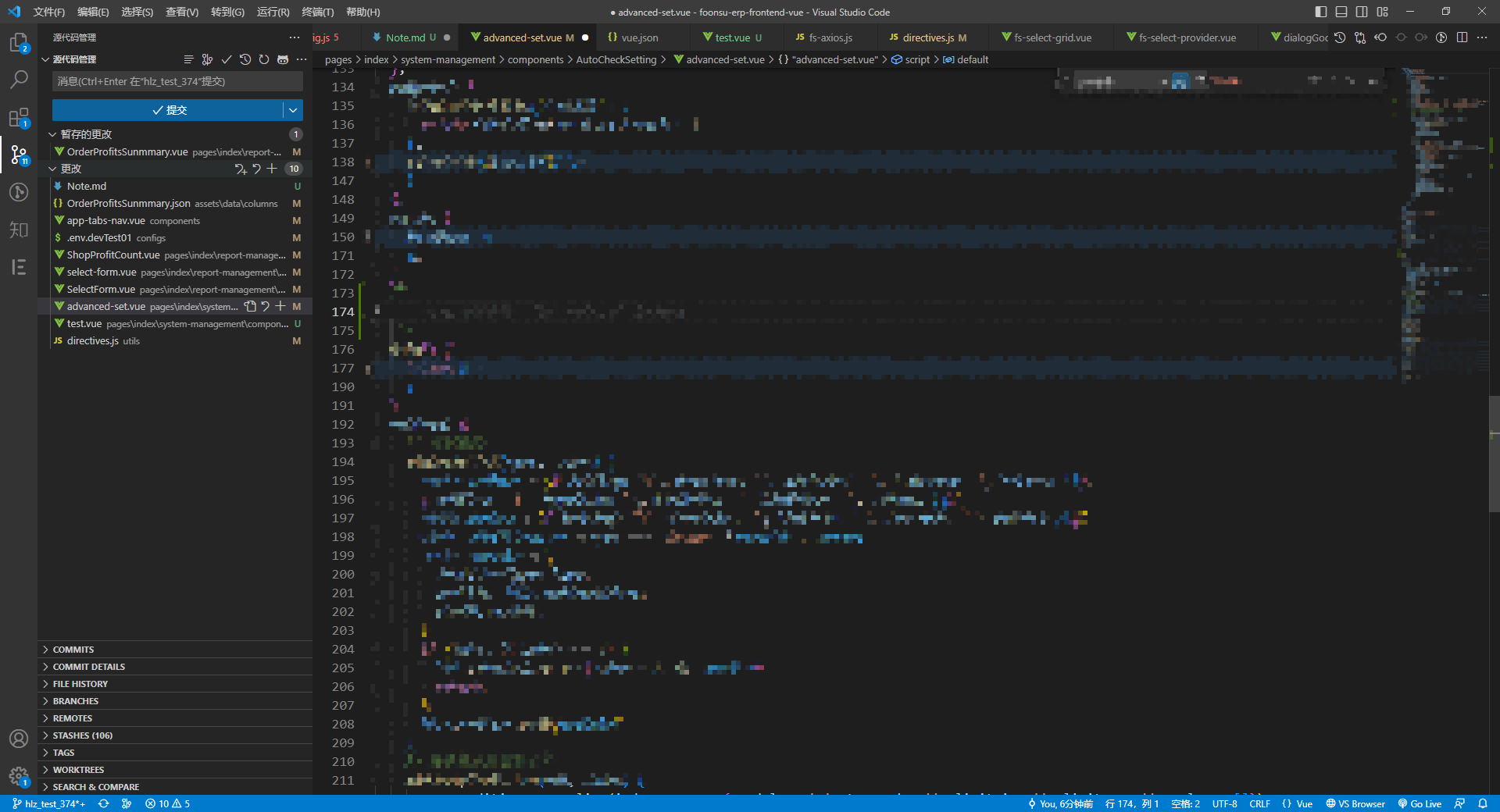Open the 文件(F) menu
This screenshot has width=1500, height=812.
[x=48, y=12]
